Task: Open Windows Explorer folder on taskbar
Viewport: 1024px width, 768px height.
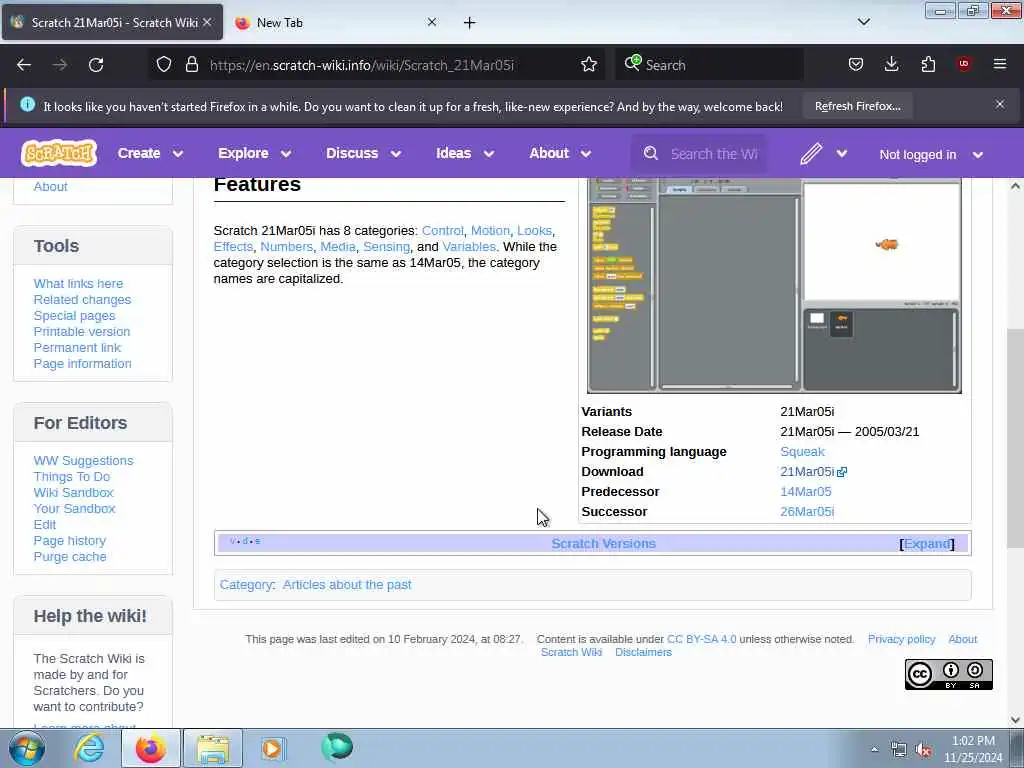Action: tap(213, 748)
